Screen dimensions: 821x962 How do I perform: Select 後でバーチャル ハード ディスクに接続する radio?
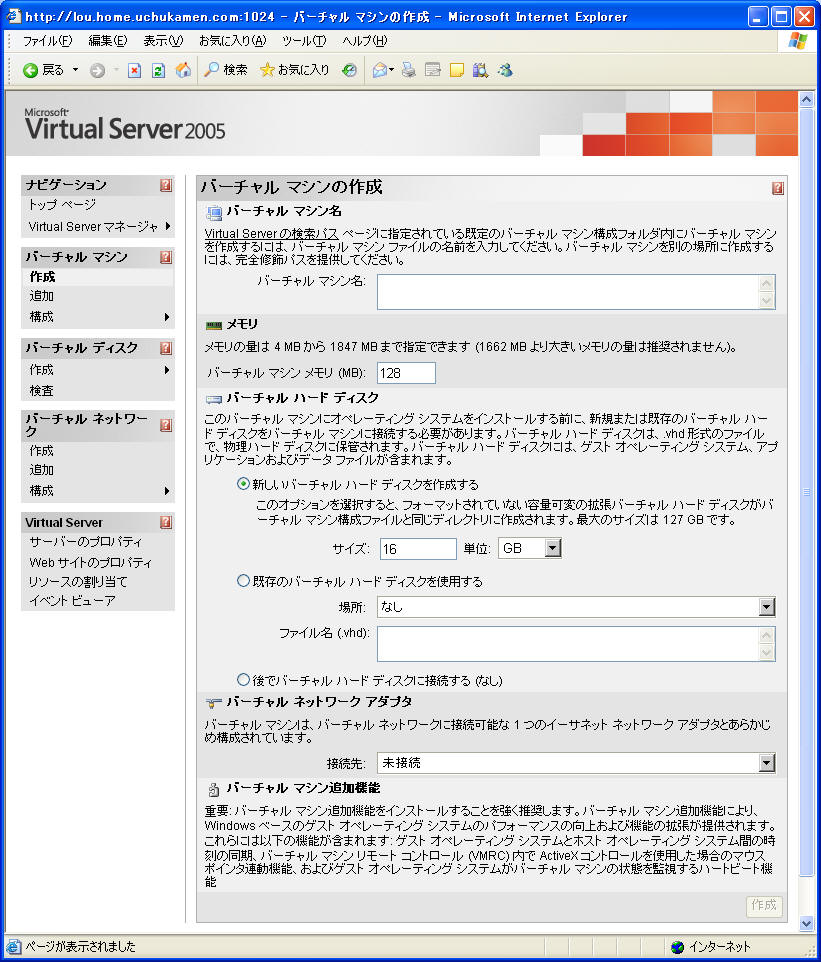(243, 679)
